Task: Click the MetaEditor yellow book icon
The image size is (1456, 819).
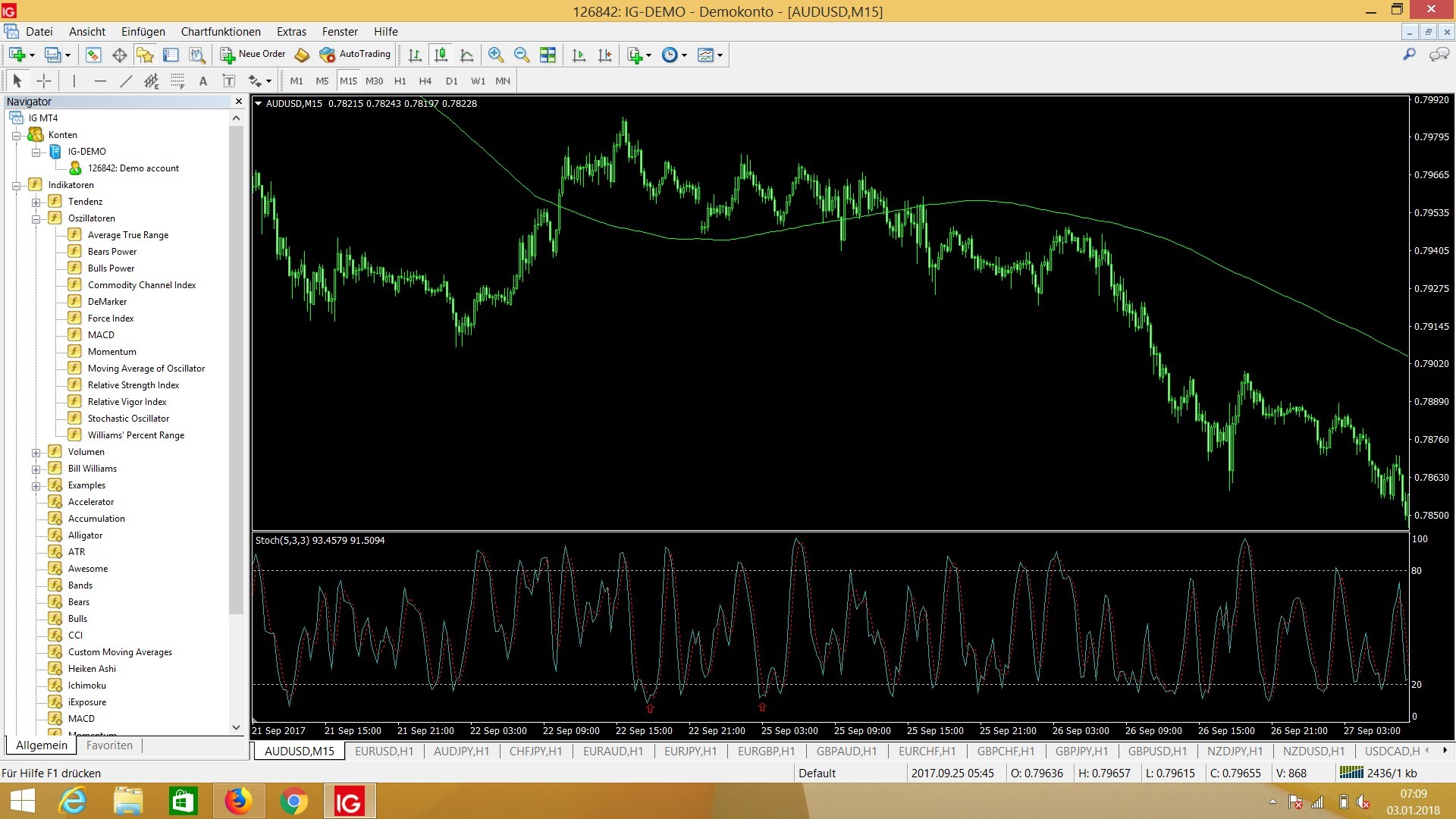Action: pos(302,55)
